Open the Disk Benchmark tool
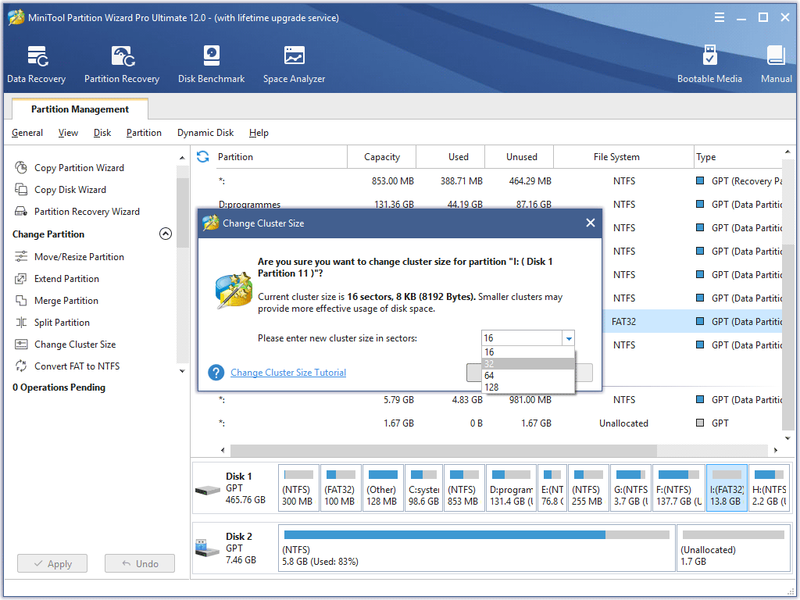The height and width of the screenshot is (600, 800). tap(211, 64)
